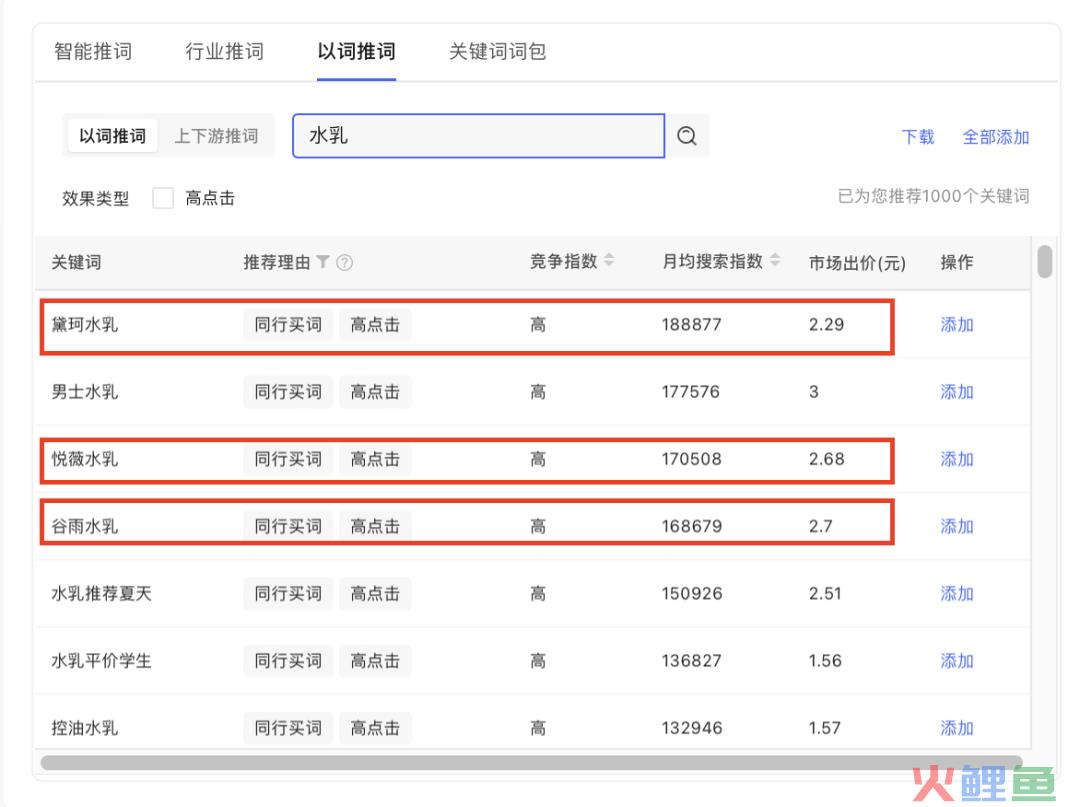
Task: Click search index value 177576
Action: tap(691, 392)
